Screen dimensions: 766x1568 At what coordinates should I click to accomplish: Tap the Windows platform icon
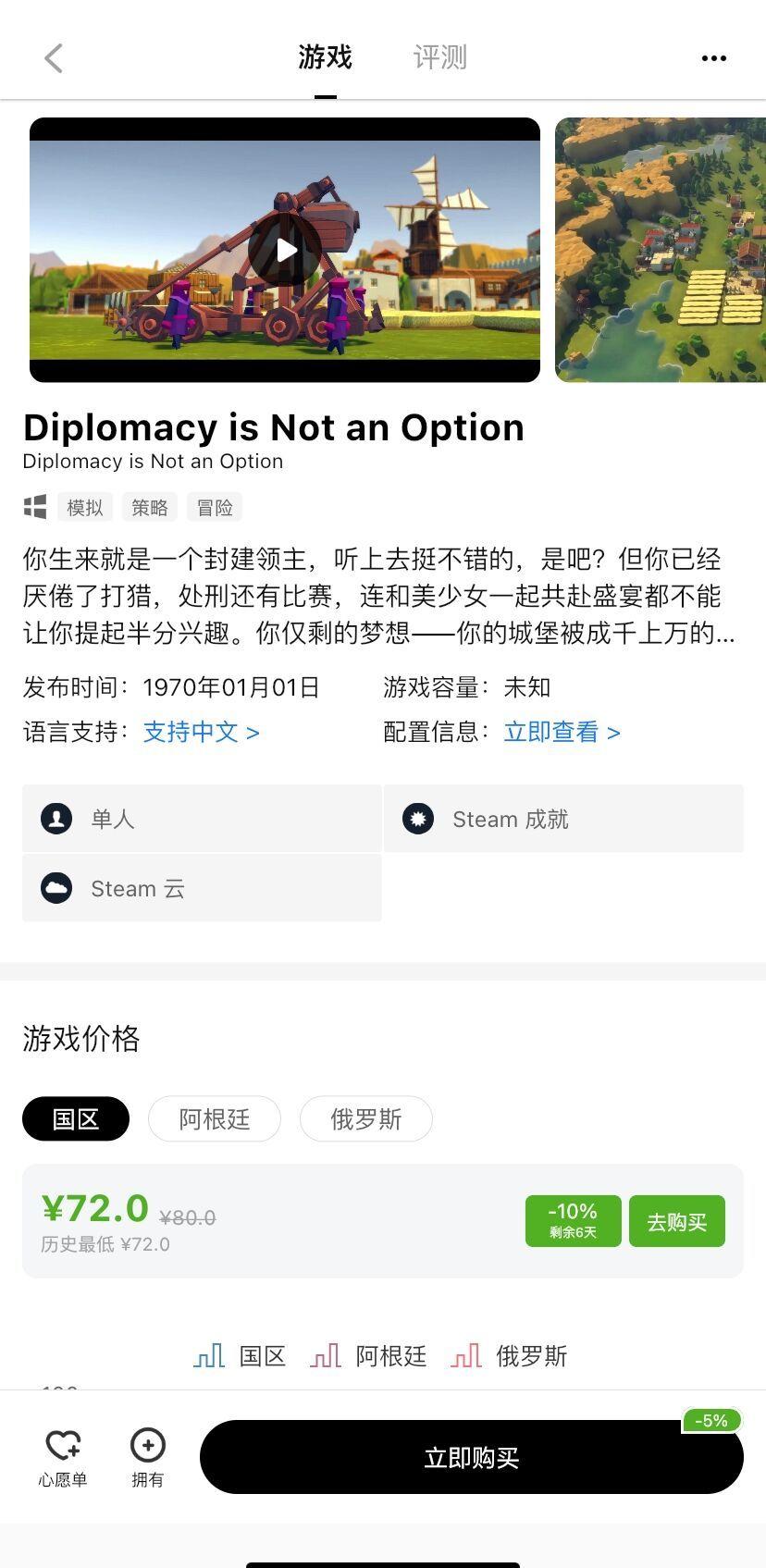pyautogui.click(x=35, y=507)
